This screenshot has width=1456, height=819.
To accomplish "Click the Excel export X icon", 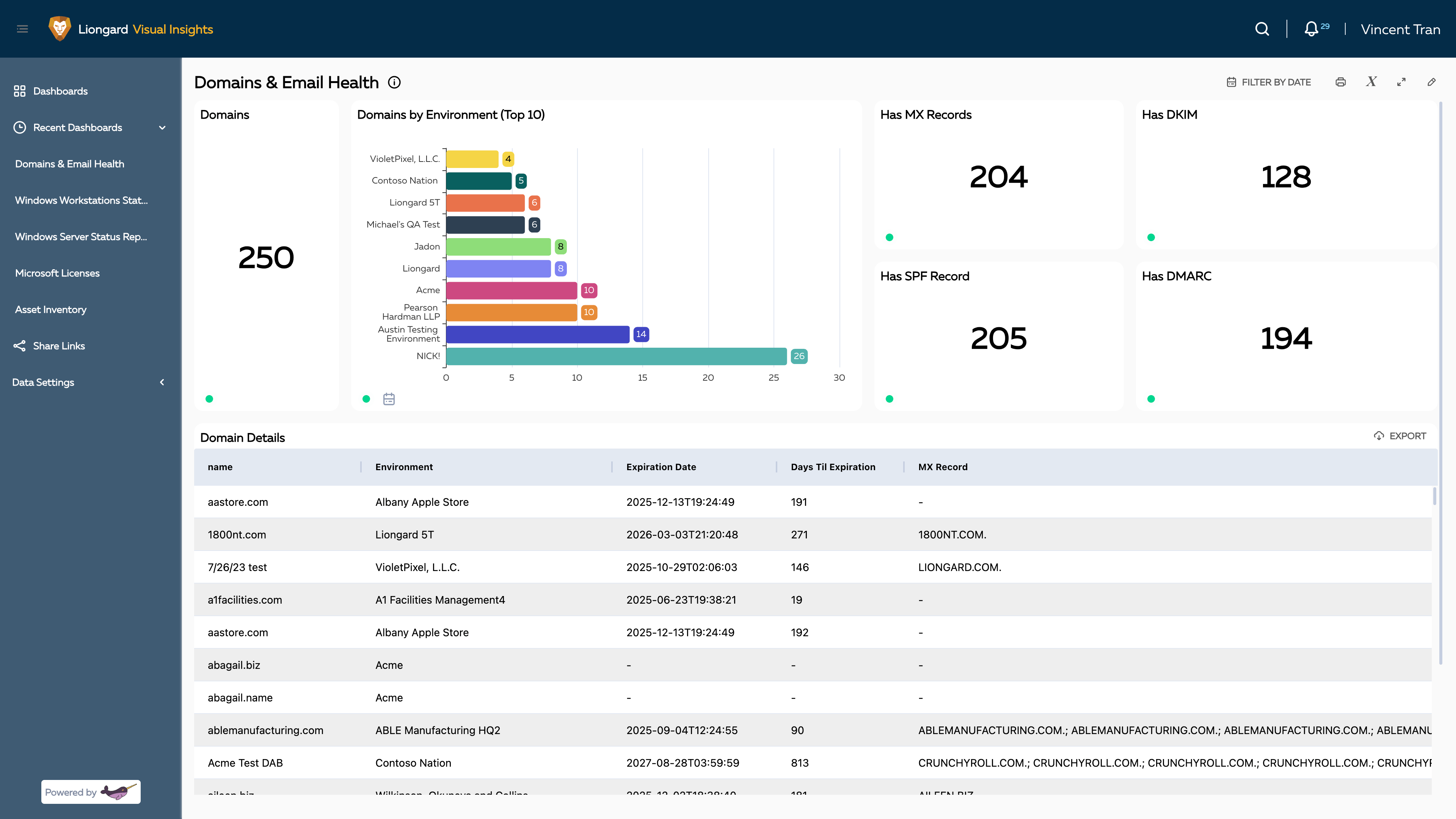I will point(1371,82).
